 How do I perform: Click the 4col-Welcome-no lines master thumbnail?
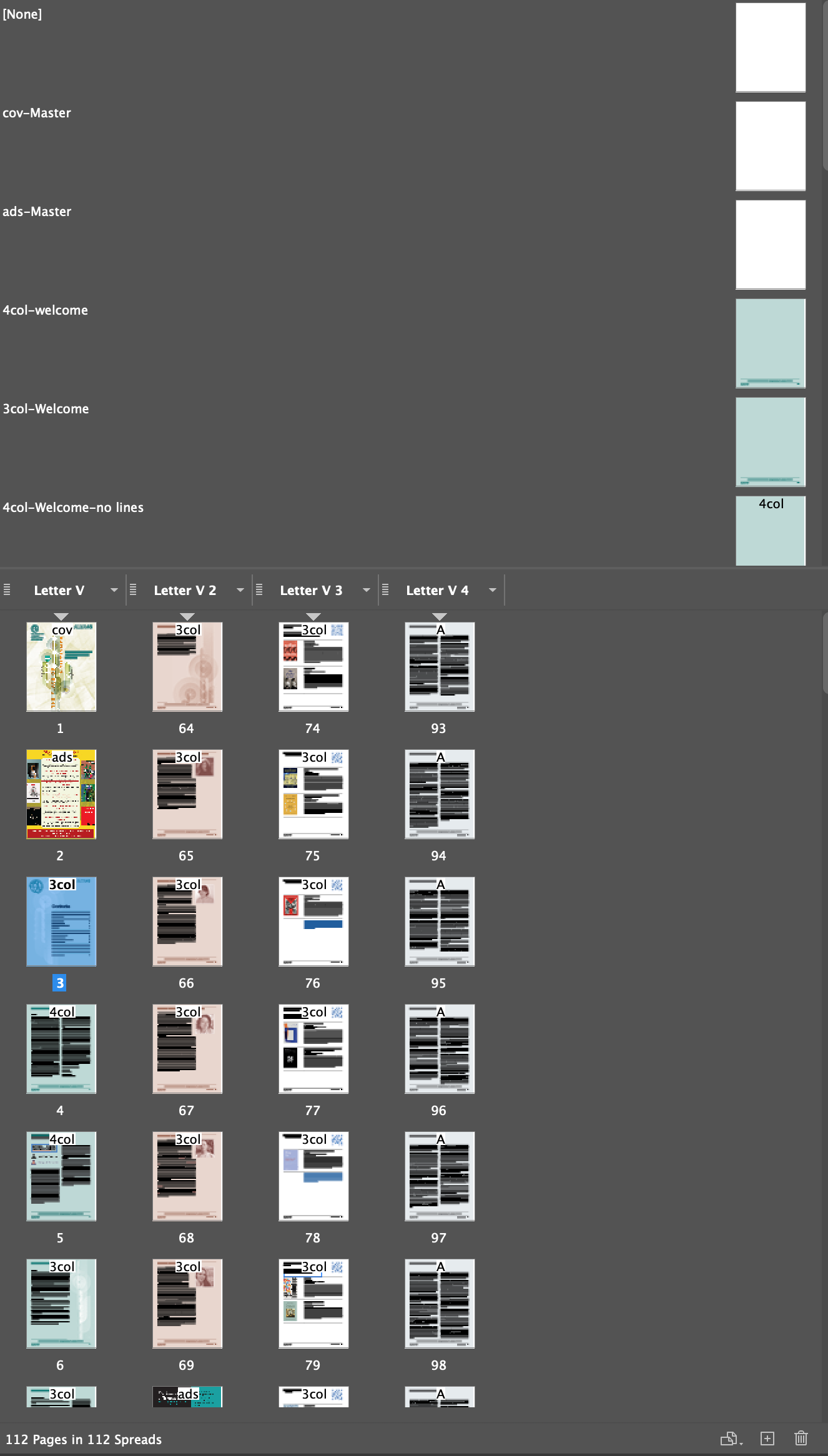(771, 531)
